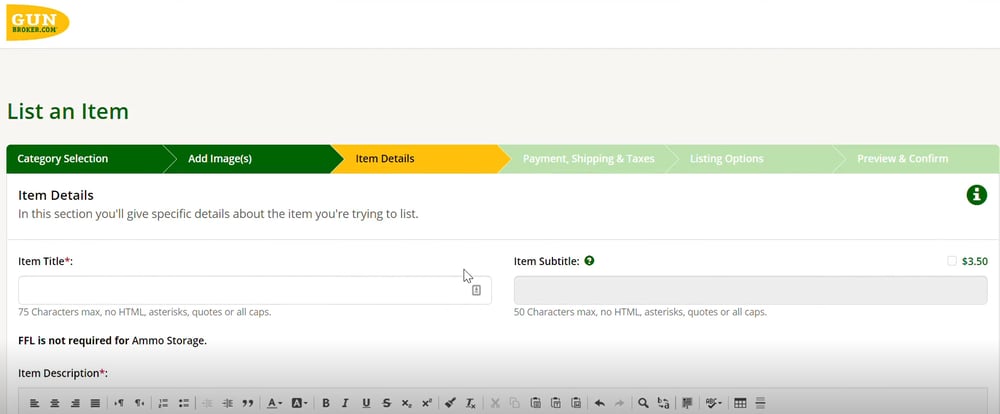This screenshot has width=1000, height=414.
Task: Enable the $3.50 Item Subtitle checkbox
Action: pos(952,261)
